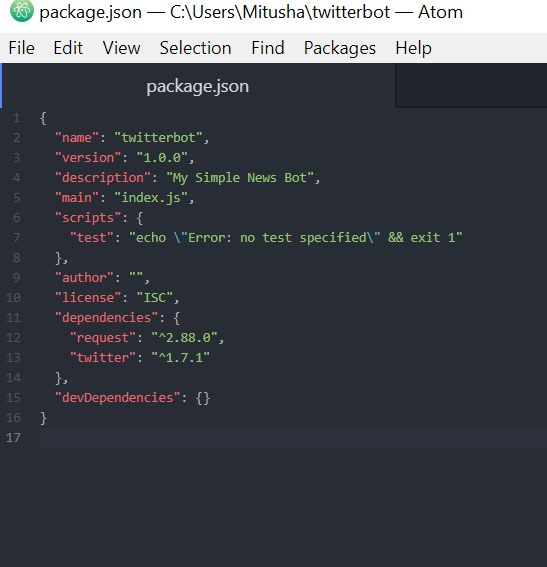547x567 pixels.
Task: Click the "^1.7.1" version value
Action: (180, 358)
